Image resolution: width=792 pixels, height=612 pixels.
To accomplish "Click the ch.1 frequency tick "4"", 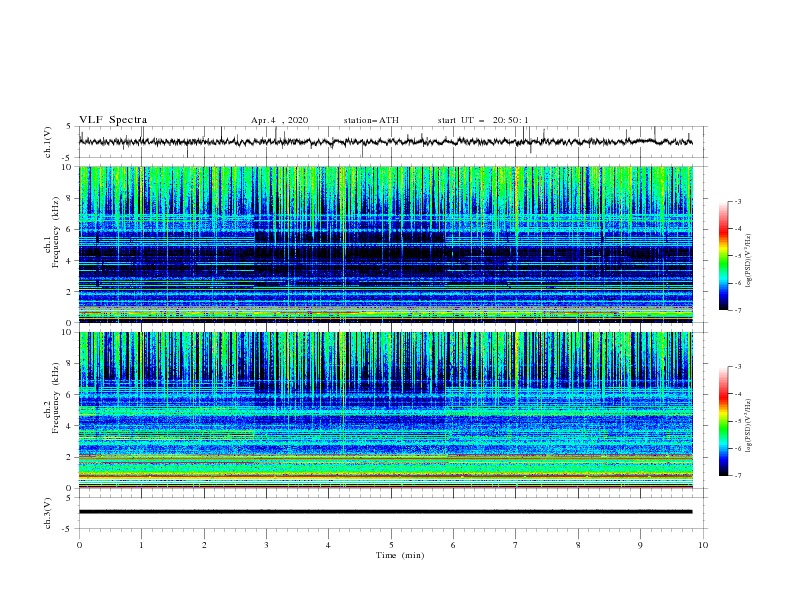I will (70, 261).
